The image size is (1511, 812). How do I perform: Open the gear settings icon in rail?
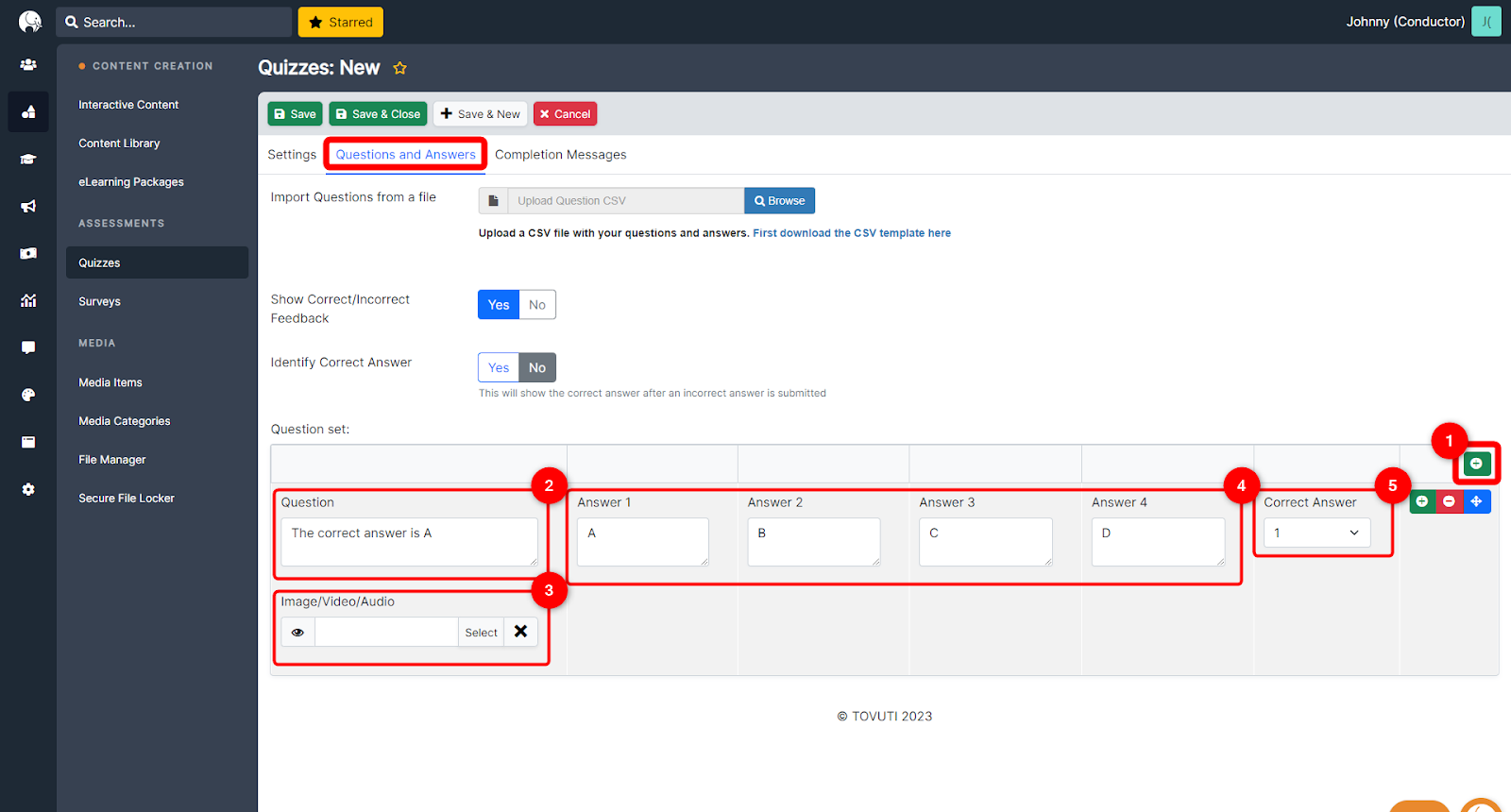point(28,489)
